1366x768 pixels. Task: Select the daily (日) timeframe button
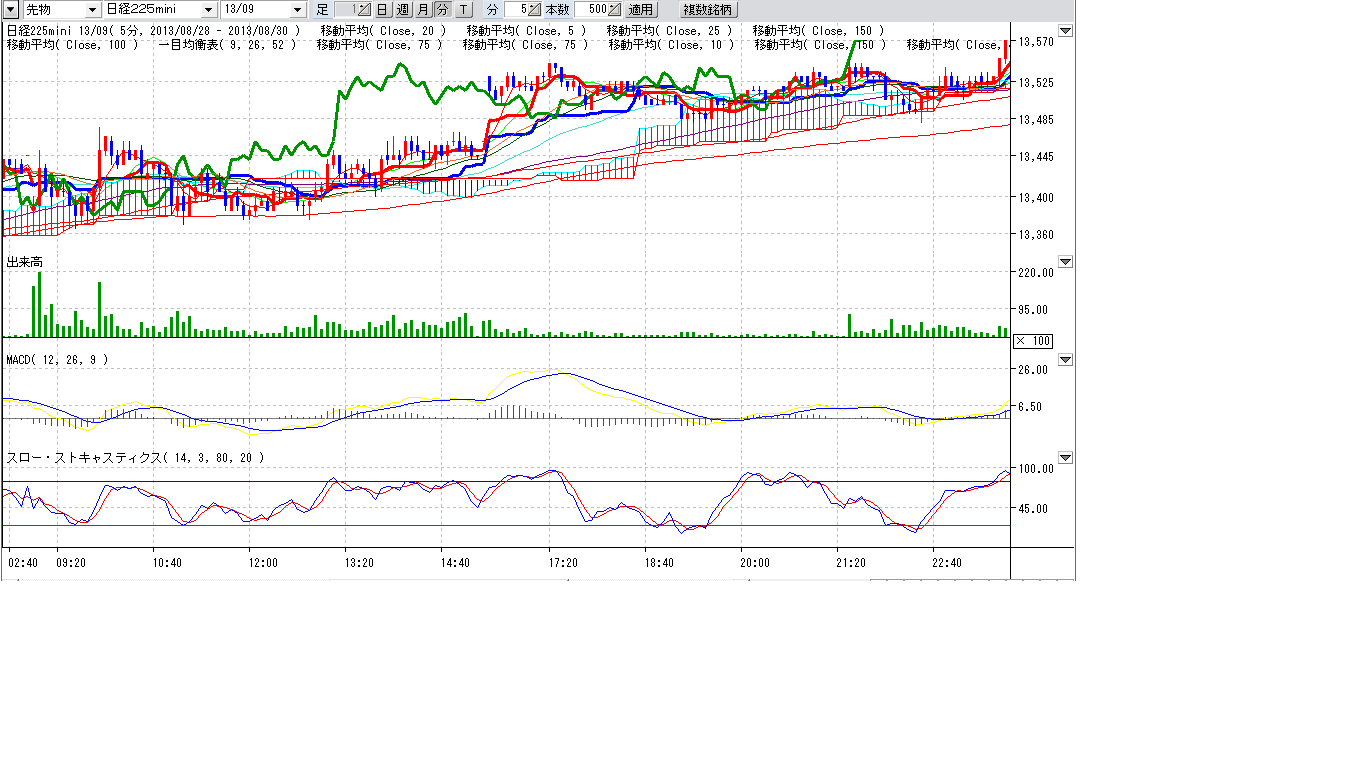click(382, 9)
